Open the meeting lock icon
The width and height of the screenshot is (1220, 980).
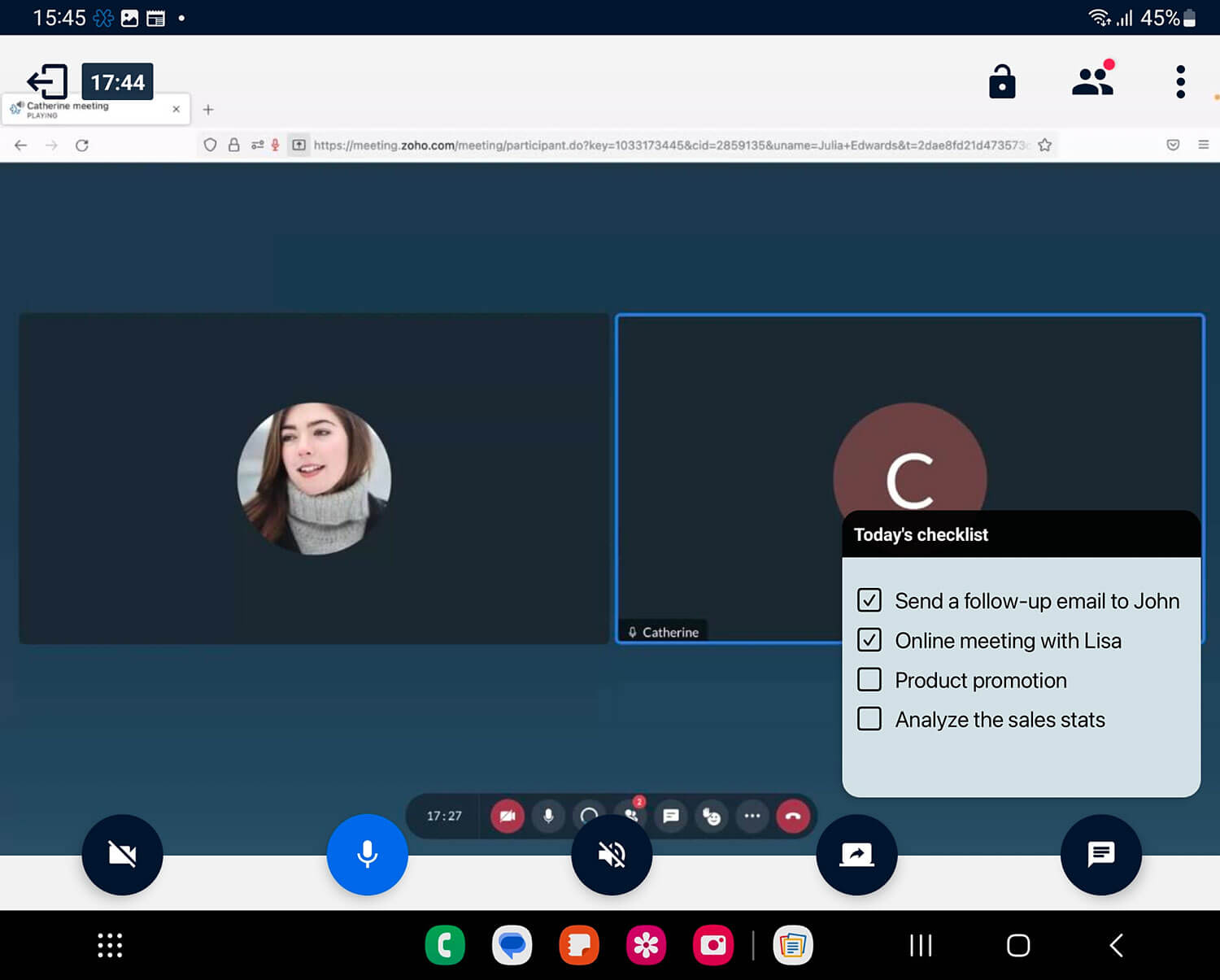tap(1002, 82)
